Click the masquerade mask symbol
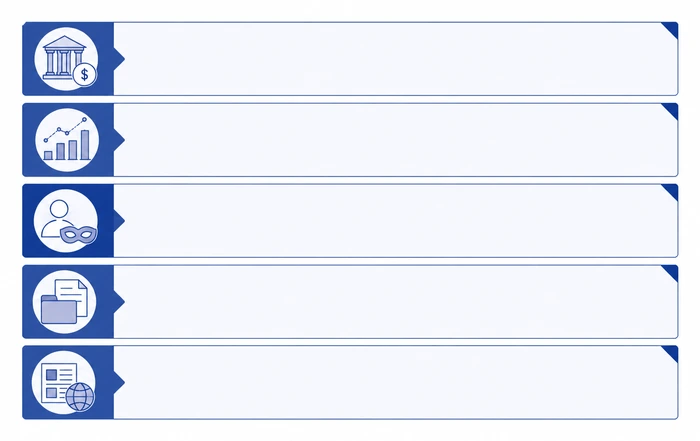 tap(79, 234)
